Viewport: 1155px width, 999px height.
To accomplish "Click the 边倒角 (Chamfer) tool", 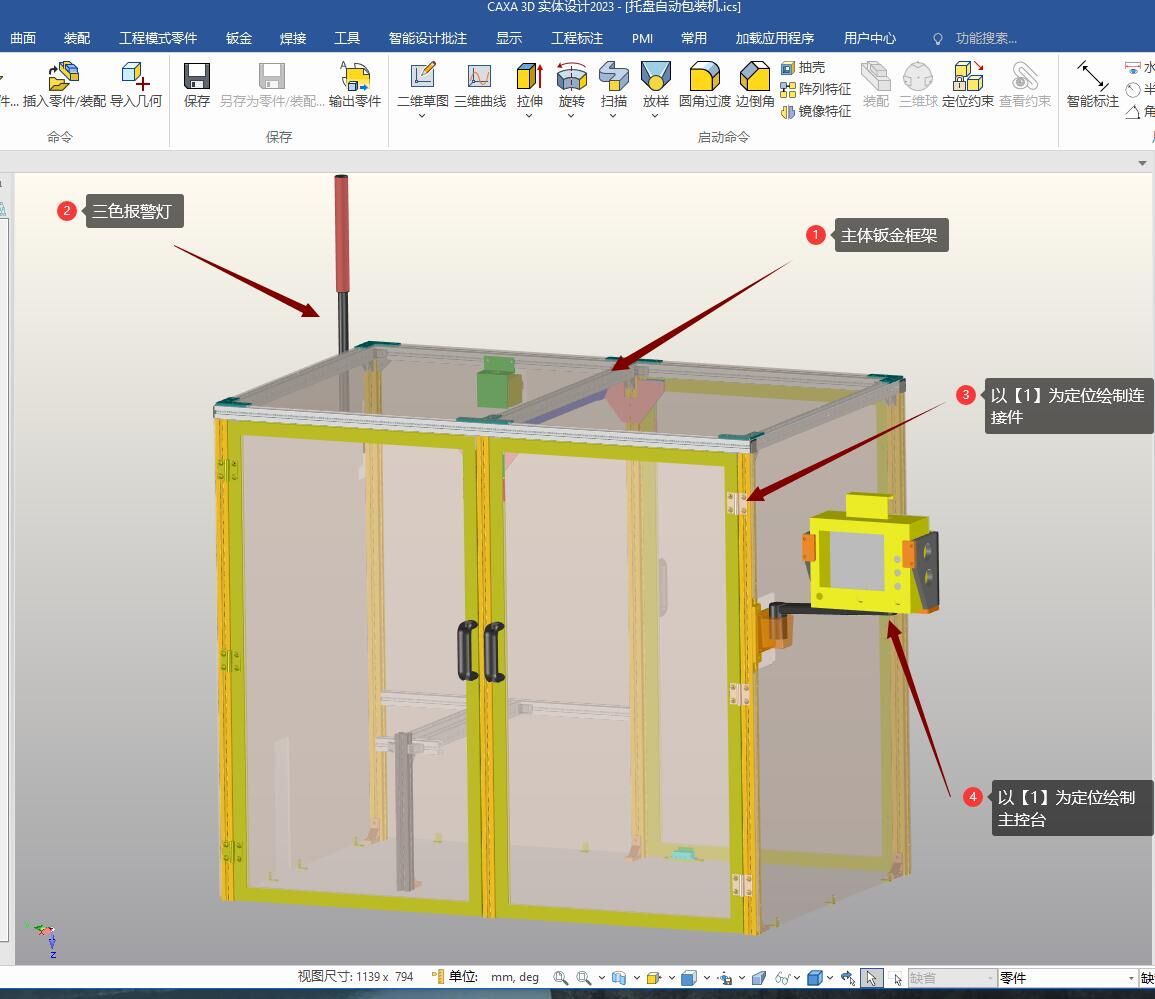I will click(754, 85).
